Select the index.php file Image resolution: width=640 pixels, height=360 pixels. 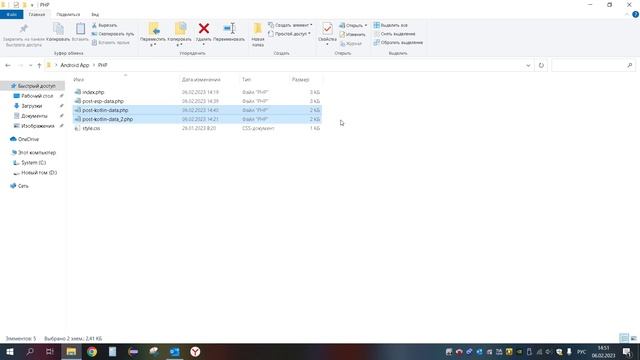93,92
